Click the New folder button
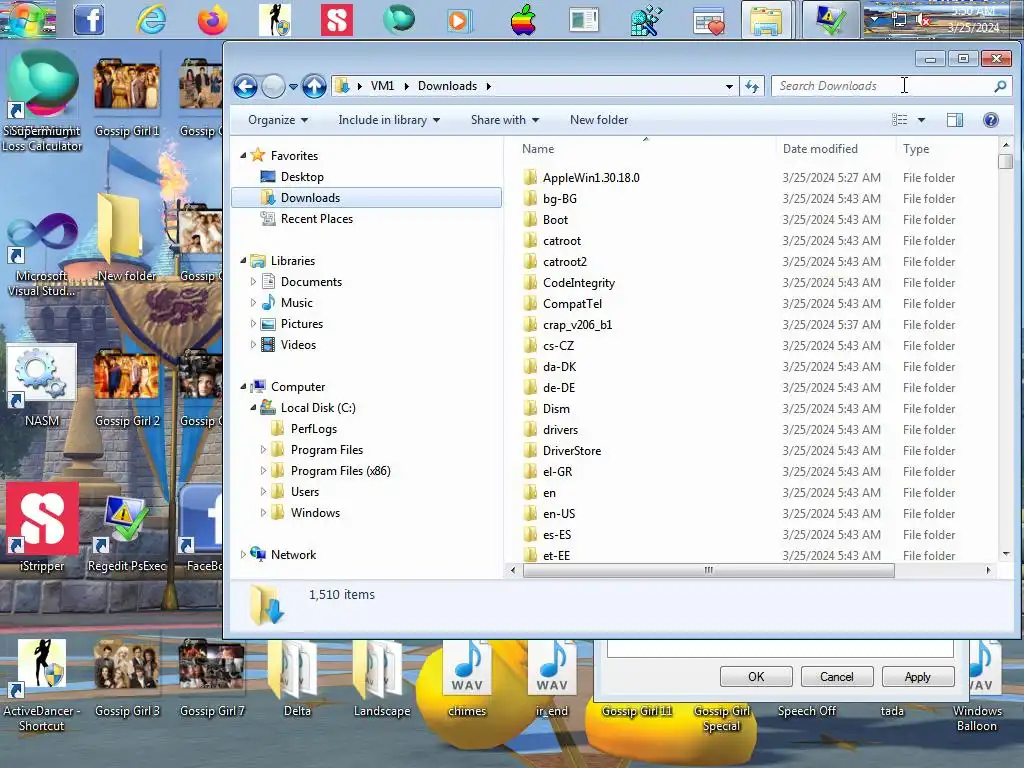This screenshot has height=768, width=1024. 599,120
